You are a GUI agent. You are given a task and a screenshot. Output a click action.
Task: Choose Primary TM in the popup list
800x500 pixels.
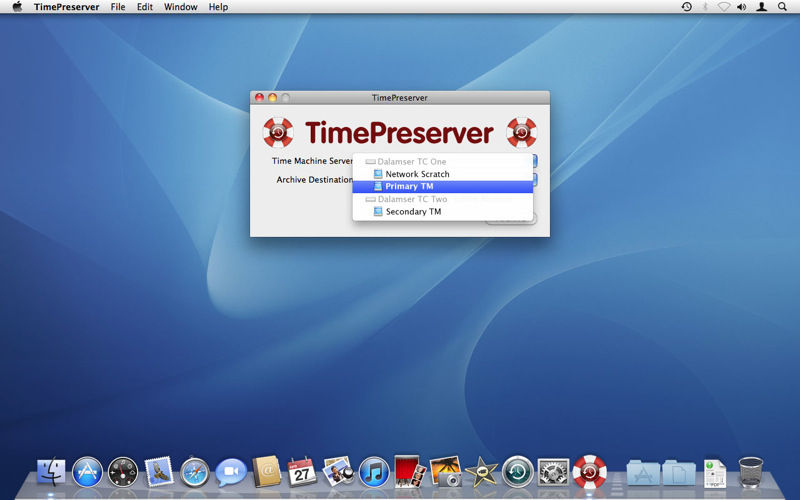coord(443,186)
